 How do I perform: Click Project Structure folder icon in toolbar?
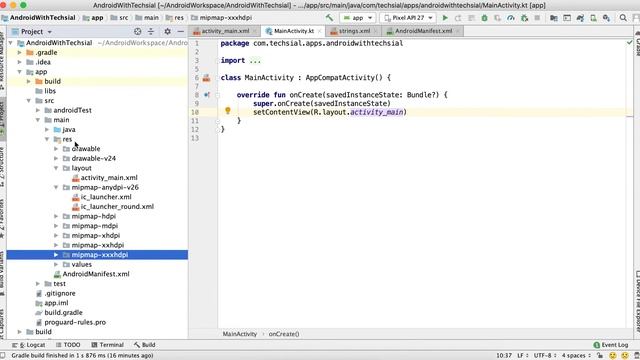point(553,18)
